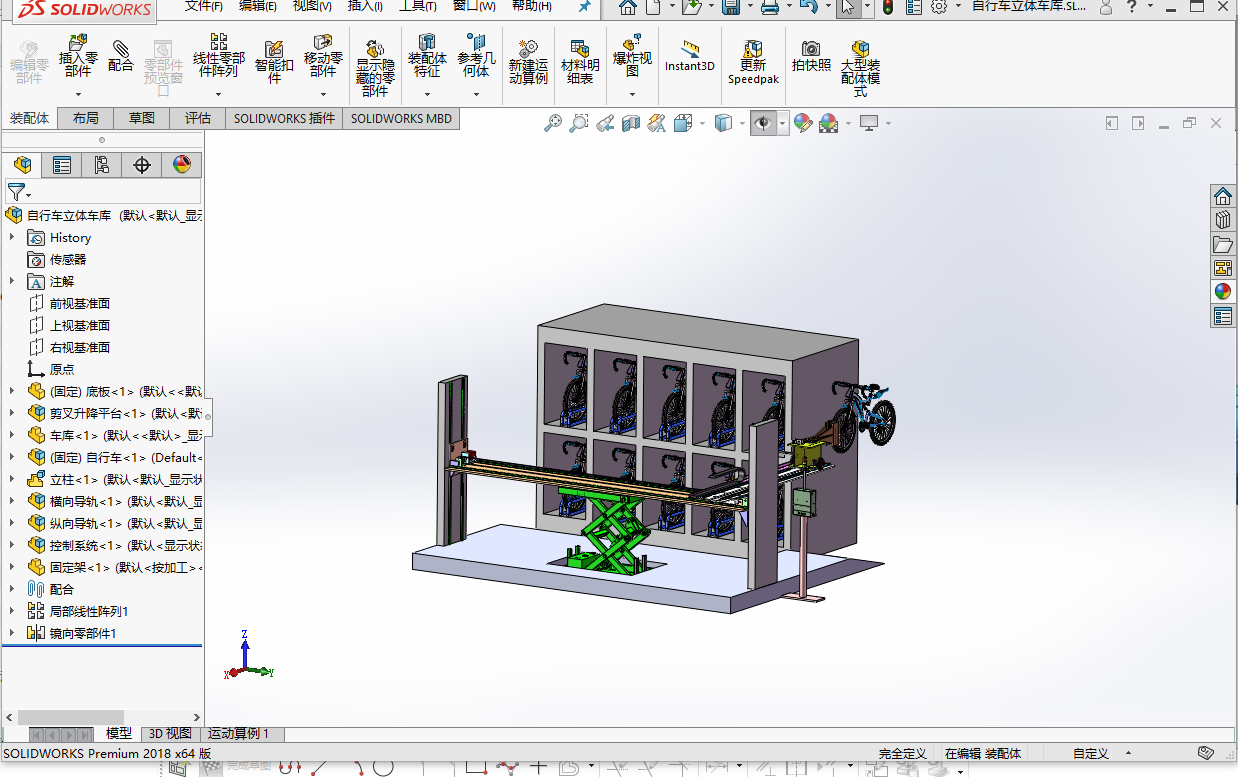Image resolution: width=1238 pixels, height=777 pixels.
Task: Create New Motion Study (新建运动算例)
Action: pos(528,62)
